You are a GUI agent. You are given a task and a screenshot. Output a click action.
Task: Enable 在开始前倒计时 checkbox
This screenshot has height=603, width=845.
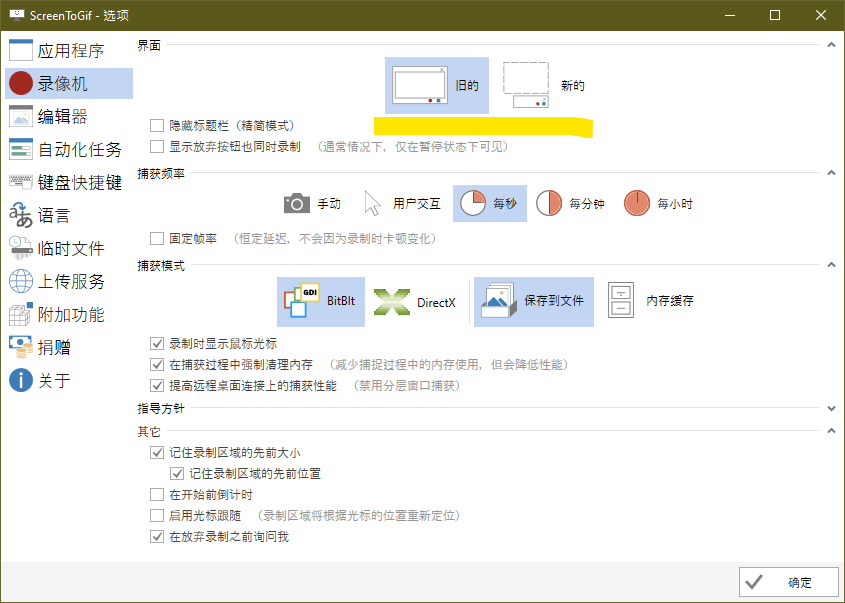[157, 494]
